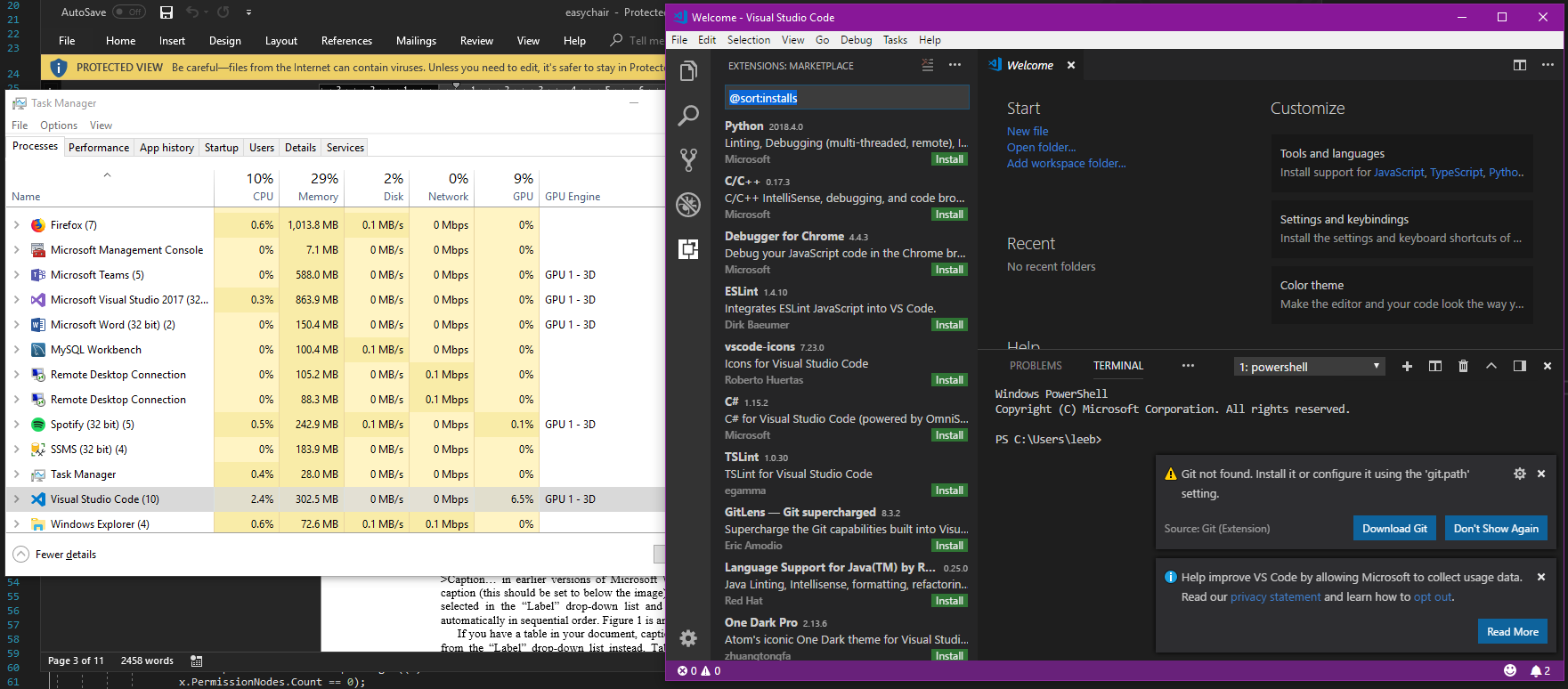Open the Debug view in VS Code
Screen dimensions: 1568x689
688,205
